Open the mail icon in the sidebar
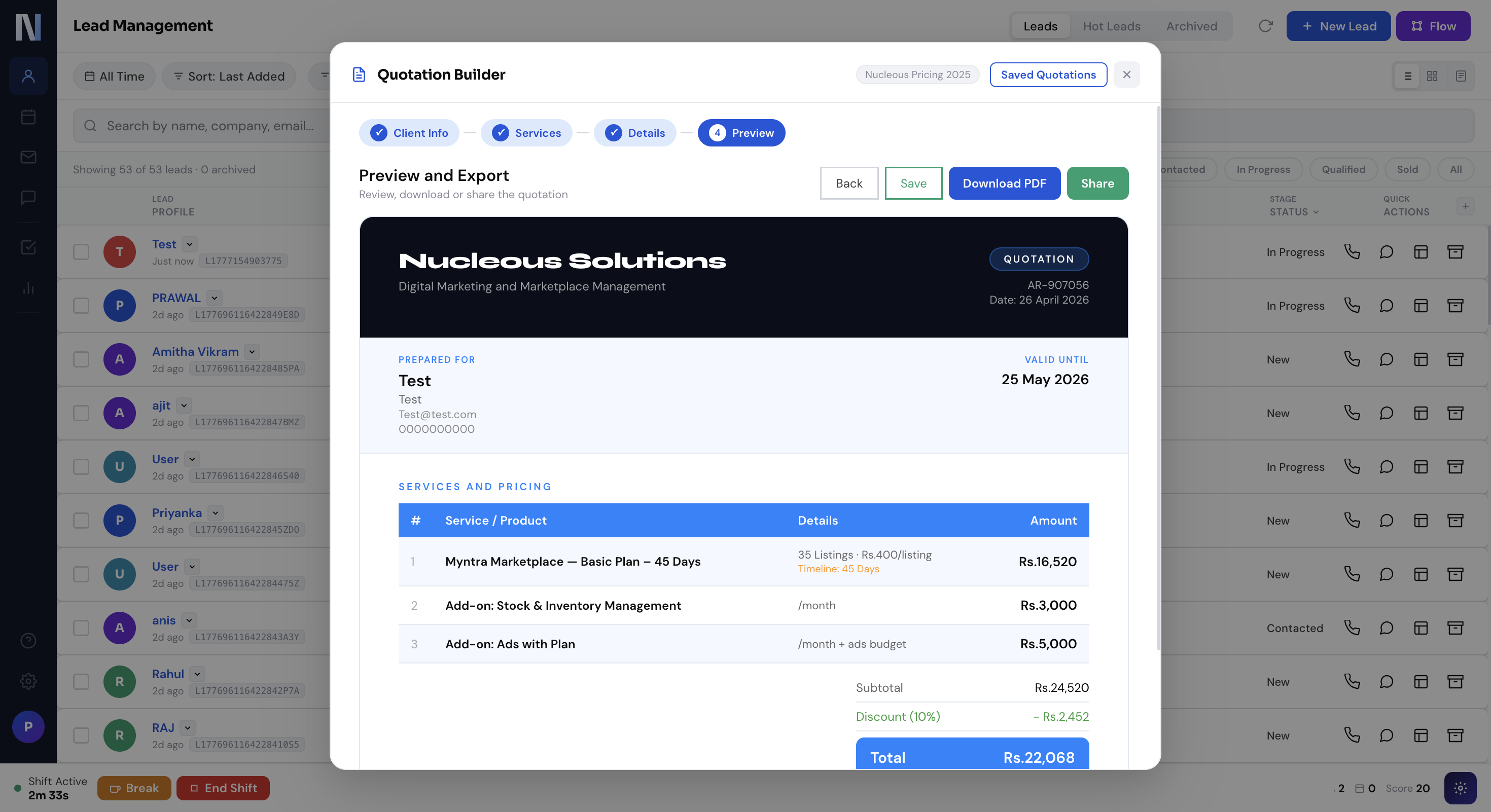Viewport: 1491px width, 812px height. pyautogui.click(x=28, y=157)
